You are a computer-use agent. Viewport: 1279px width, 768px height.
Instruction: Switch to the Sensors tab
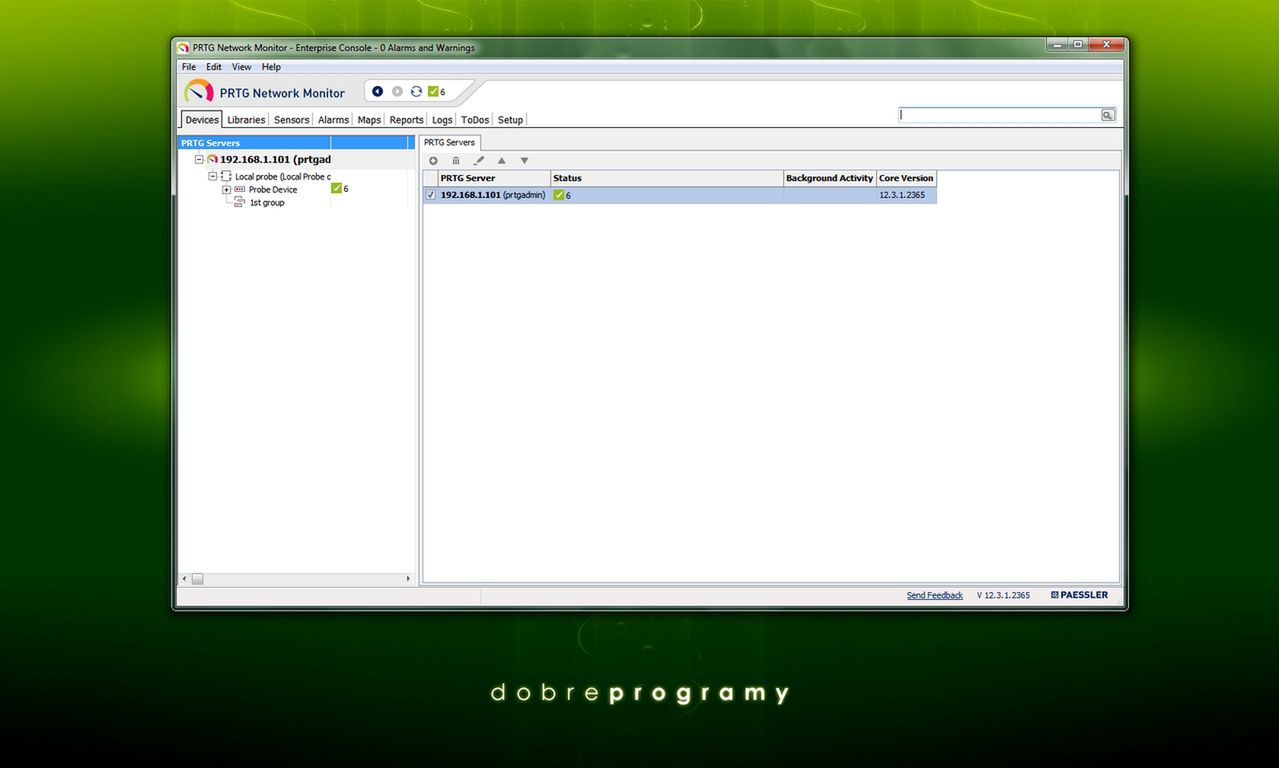tap(292, 120)
